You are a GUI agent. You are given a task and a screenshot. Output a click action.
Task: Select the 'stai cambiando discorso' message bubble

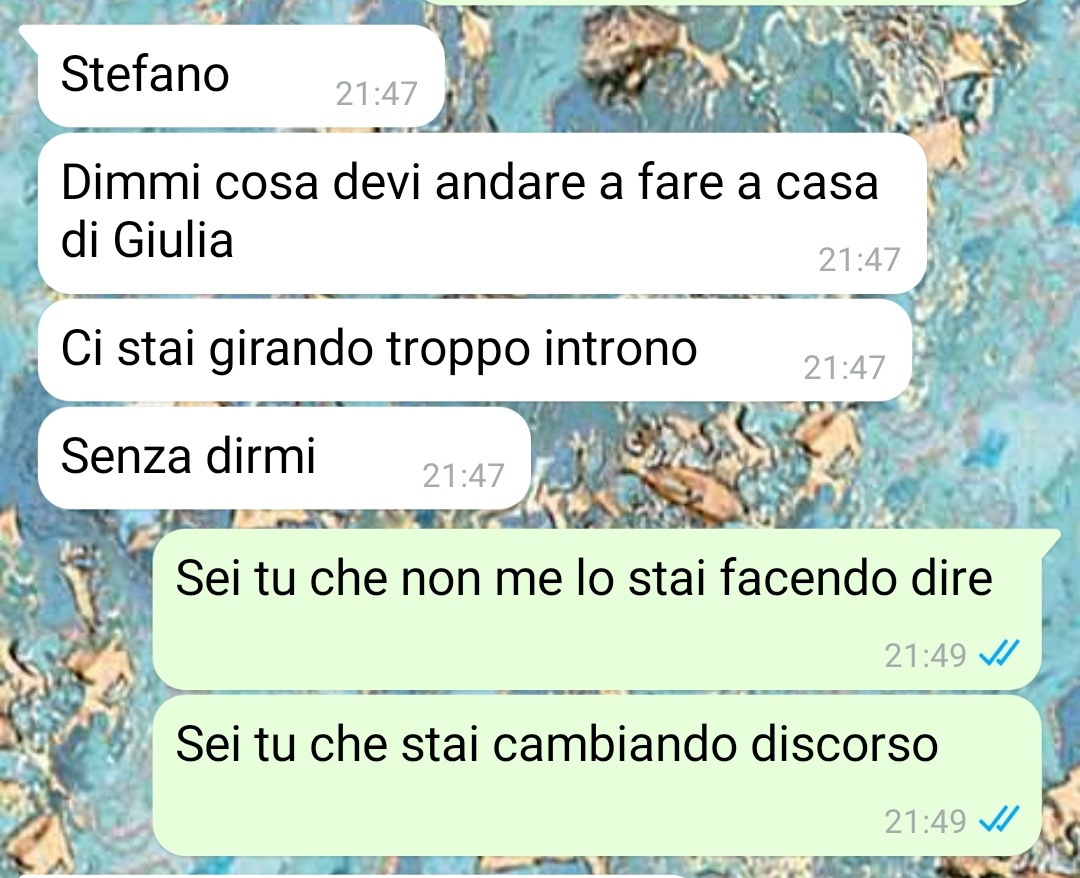pos(596,775)
